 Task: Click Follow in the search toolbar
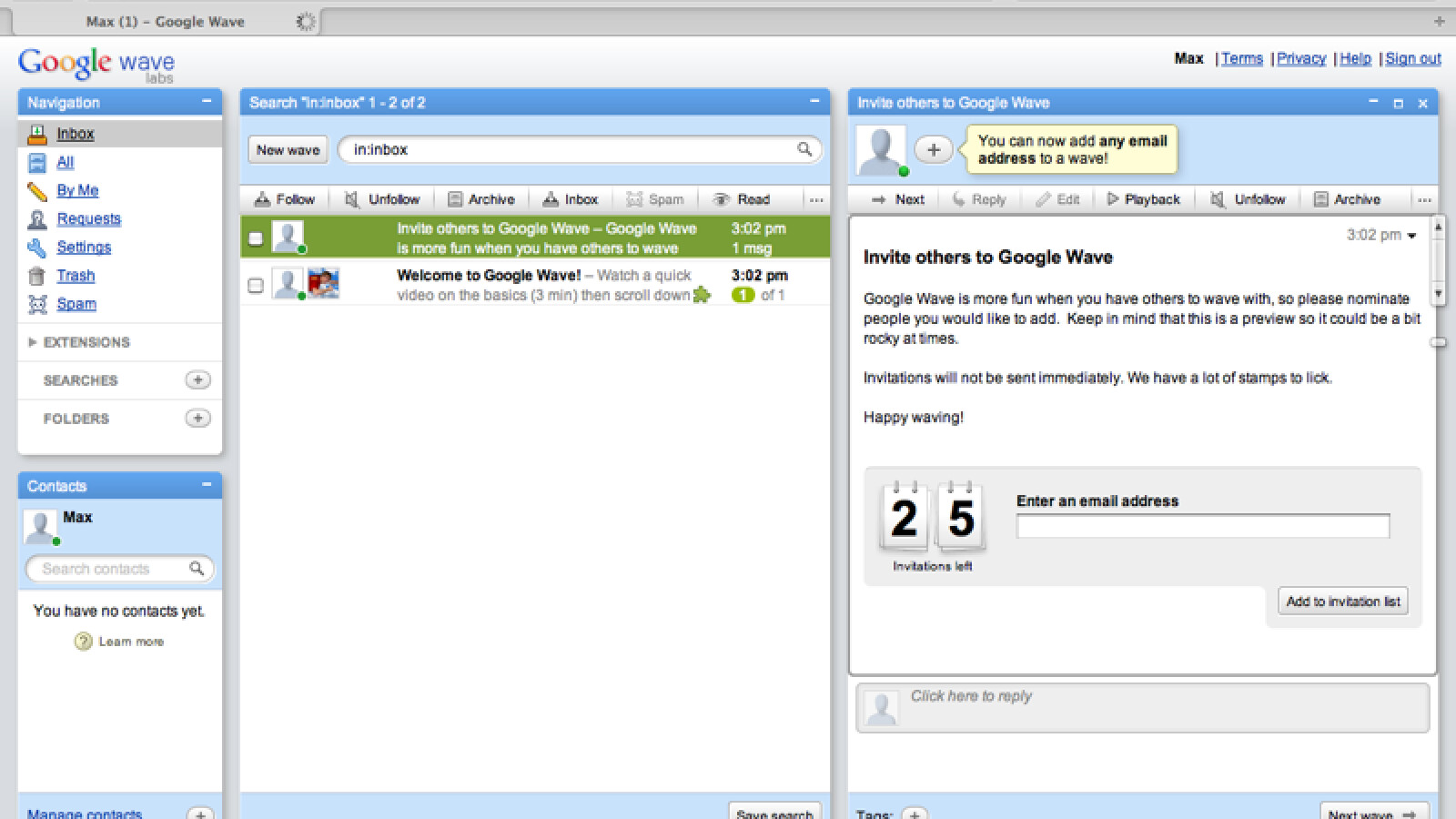point(284,199)
